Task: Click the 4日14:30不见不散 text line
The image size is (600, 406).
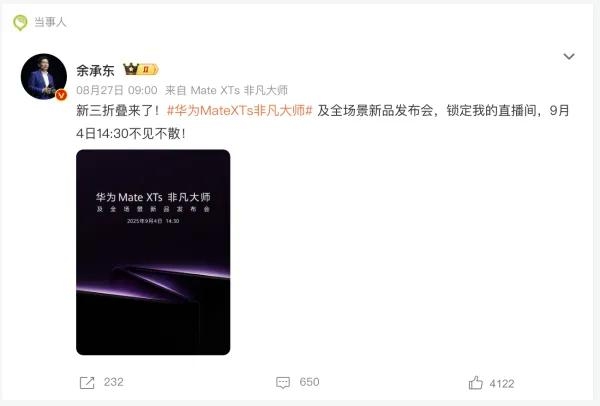Action: click(131, 134)
